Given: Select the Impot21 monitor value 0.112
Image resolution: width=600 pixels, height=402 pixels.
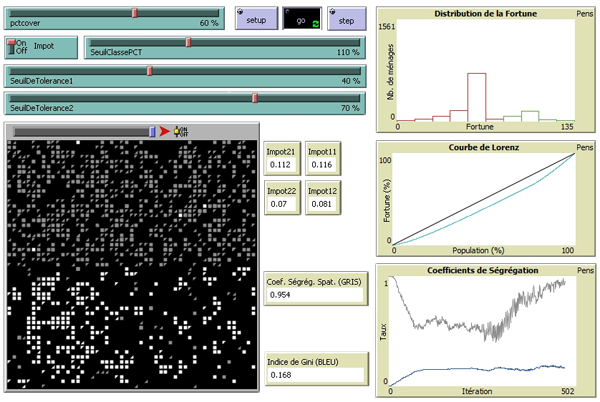Looking at the screenshot, I should point(280,164).
